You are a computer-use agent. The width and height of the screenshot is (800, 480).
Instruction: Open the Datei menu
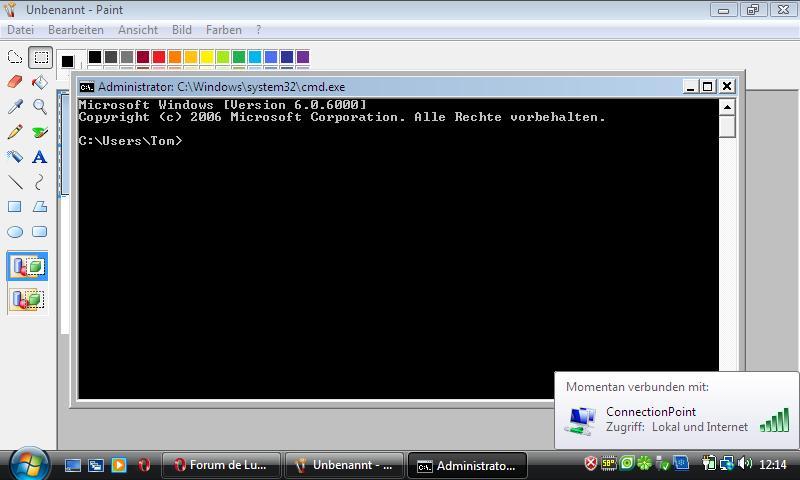point(20,30)
